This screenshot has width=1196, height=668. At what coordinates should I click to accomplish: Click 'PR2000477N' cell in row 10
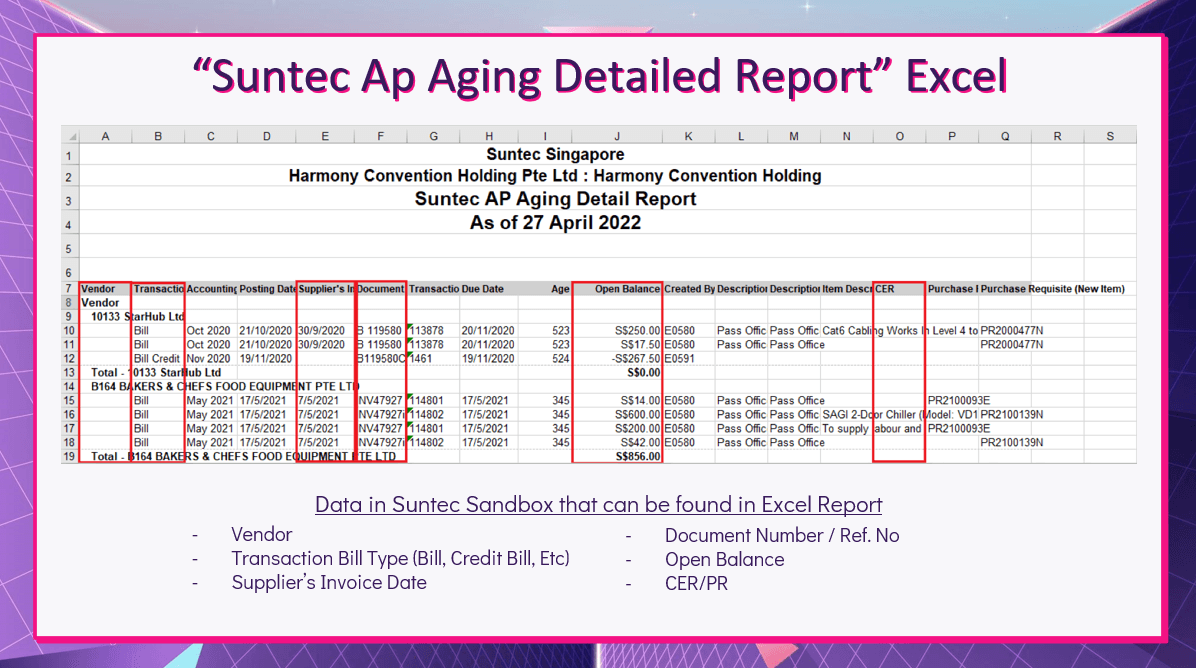coord(1011,331)
